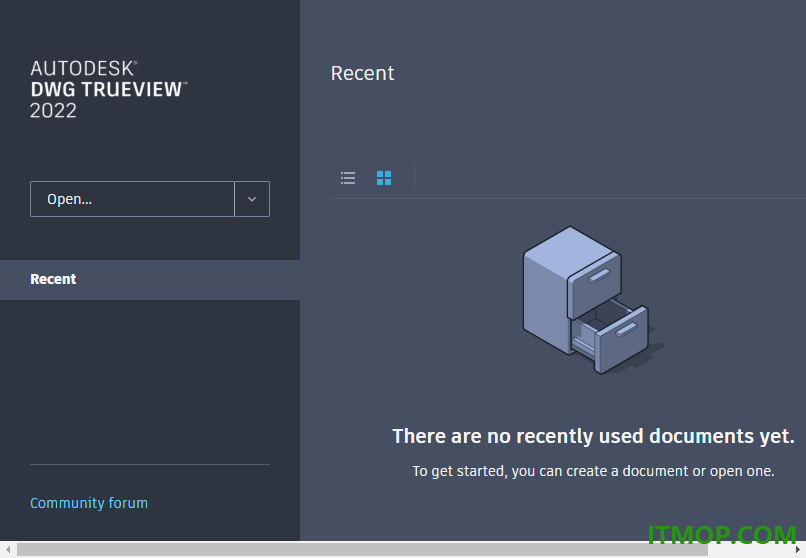Click the Open... button
This screenshot has height=558, width=806.
(133, 199)
